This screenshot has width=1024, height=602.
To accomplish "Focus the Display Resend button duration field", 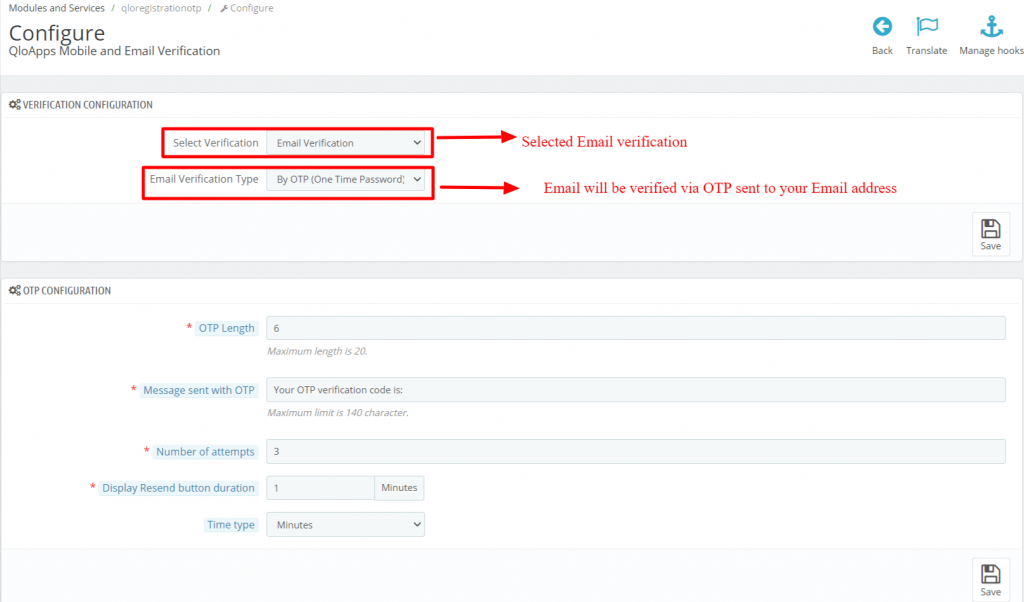I will pos(320,488).
